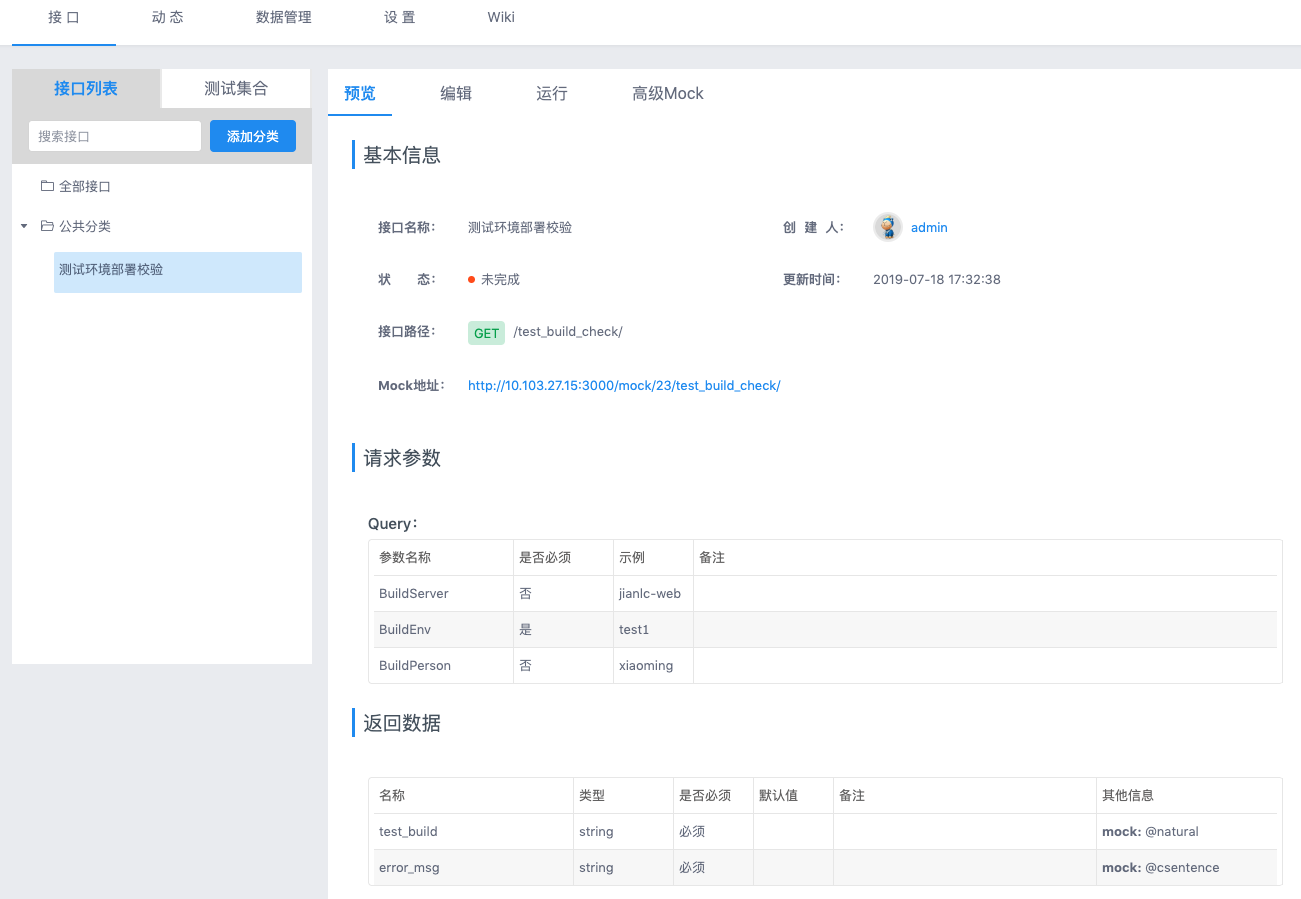This screenshot has height=899, width=1301.
Task: Click the admin user avatar
Action: [x=887, y=227]
